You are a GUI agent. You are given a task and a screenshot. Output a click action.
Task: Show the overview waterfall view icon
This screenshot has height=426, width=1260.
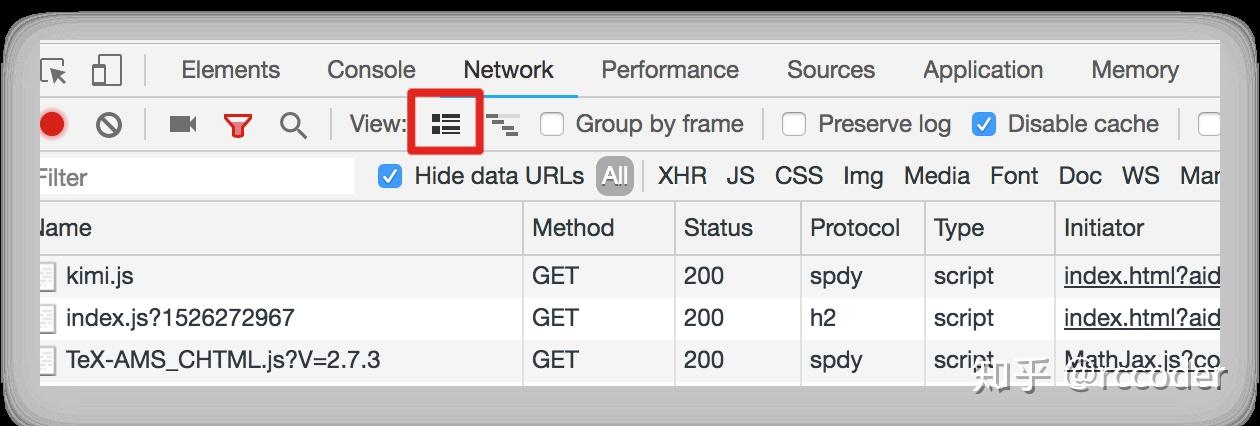(x=502, y=124)
